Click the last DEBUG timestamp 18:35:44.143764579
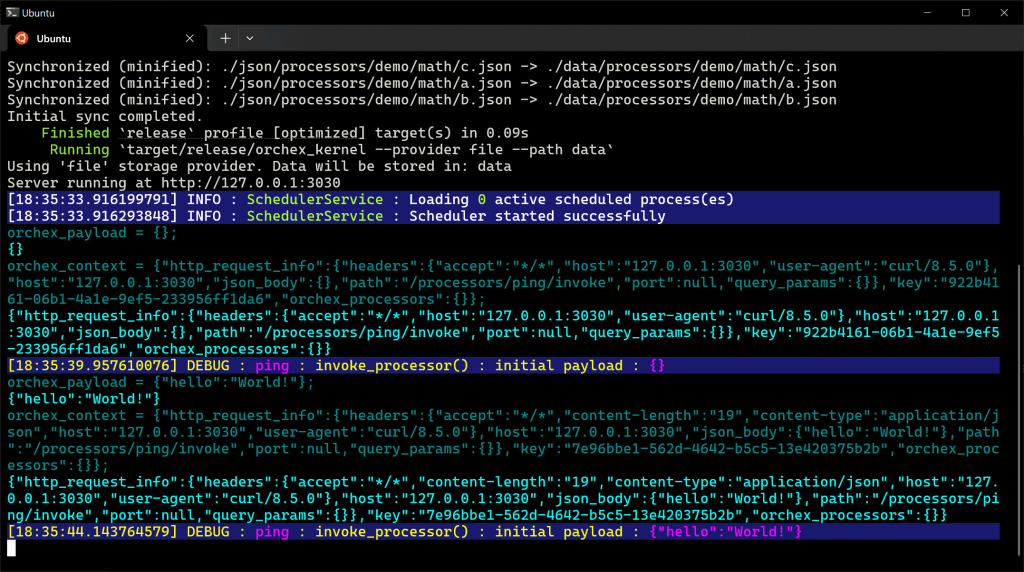The image size is (1024, 572). point(92,532)
